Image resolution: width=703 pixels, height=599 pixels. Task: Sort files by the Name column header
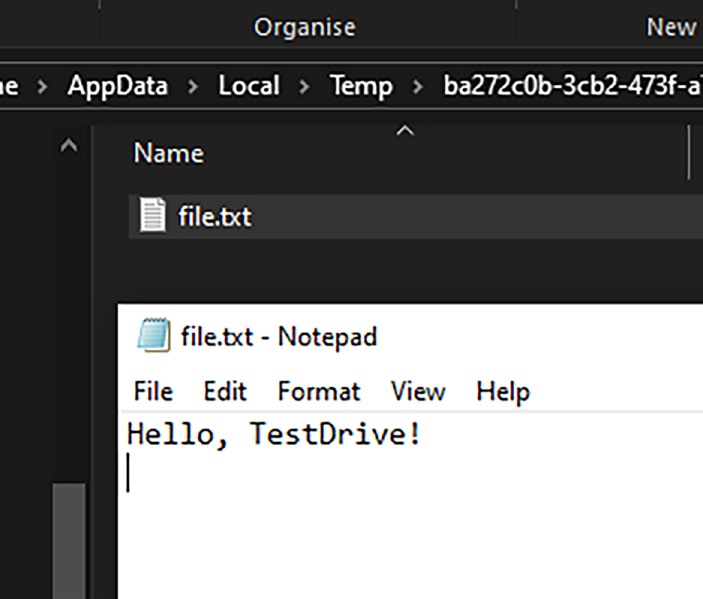point(169,153)
